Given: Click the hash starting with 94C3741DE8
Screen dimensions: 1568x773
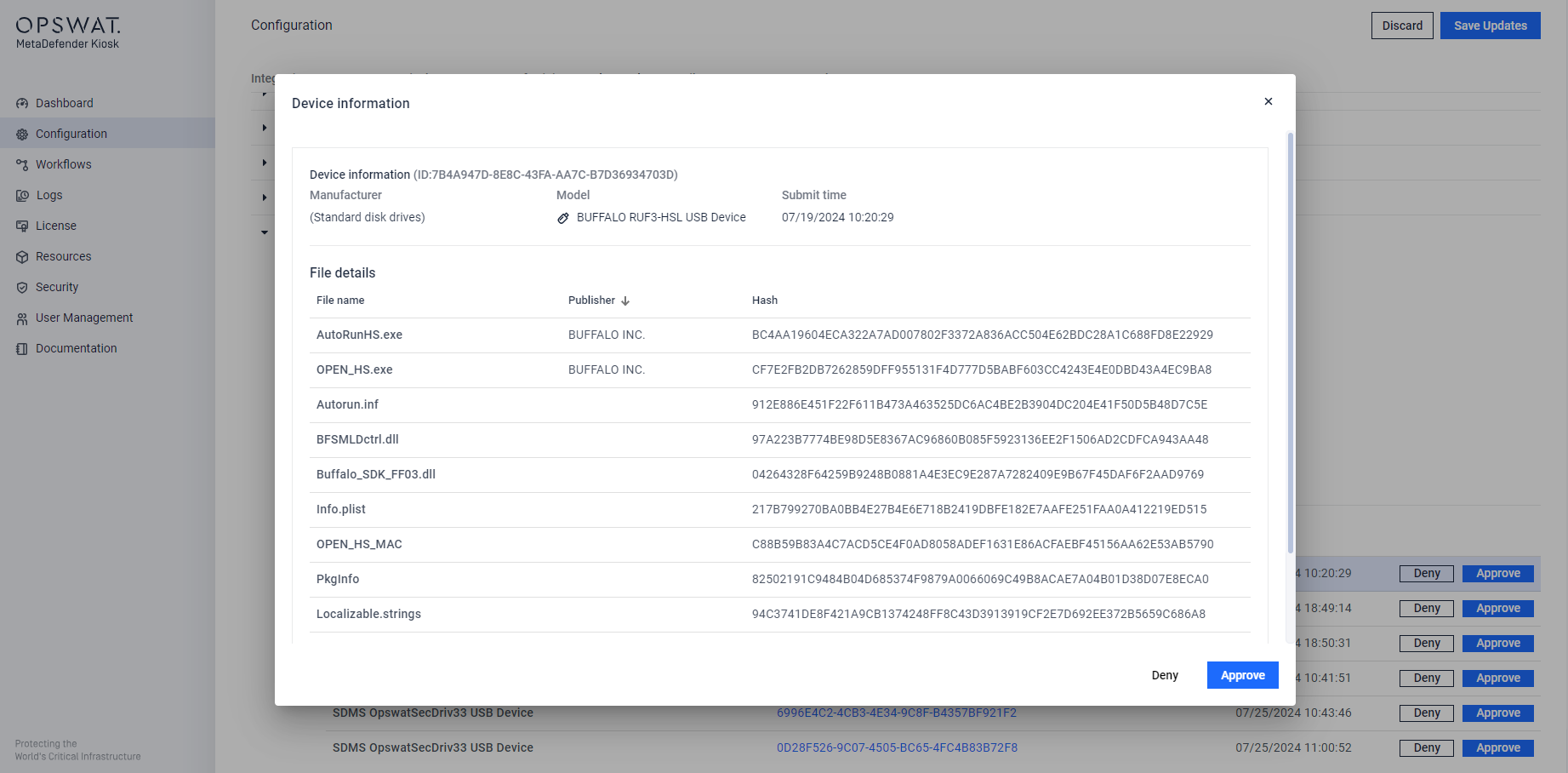Looking at the screenshot, I should [978, 614].
